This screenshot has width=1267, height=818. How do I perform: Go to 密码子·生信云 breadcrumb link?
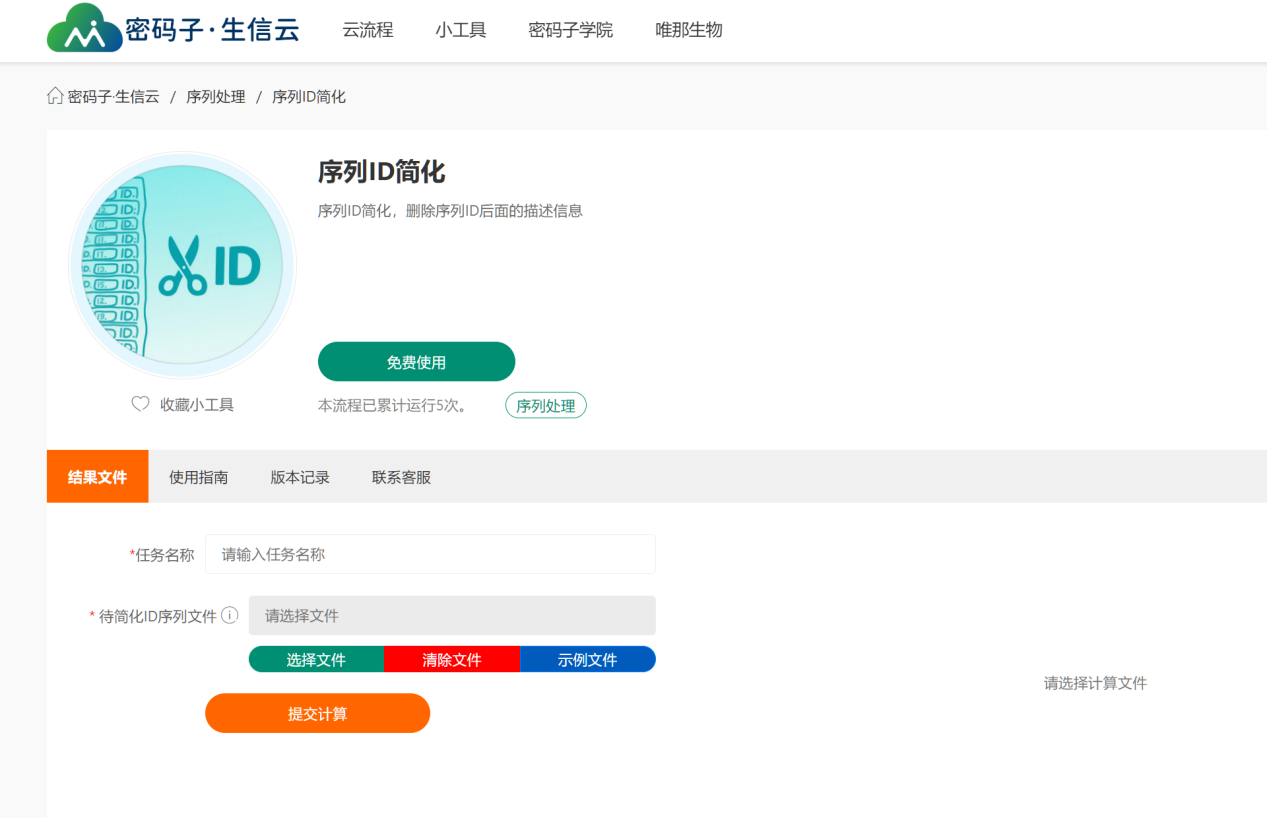(x=113, y=97)
